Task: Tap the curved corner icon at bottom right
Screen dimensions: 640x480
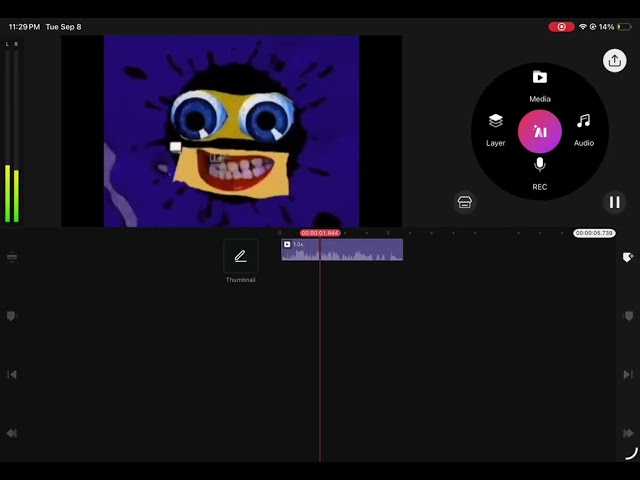Action: click(x=631, y=453)
